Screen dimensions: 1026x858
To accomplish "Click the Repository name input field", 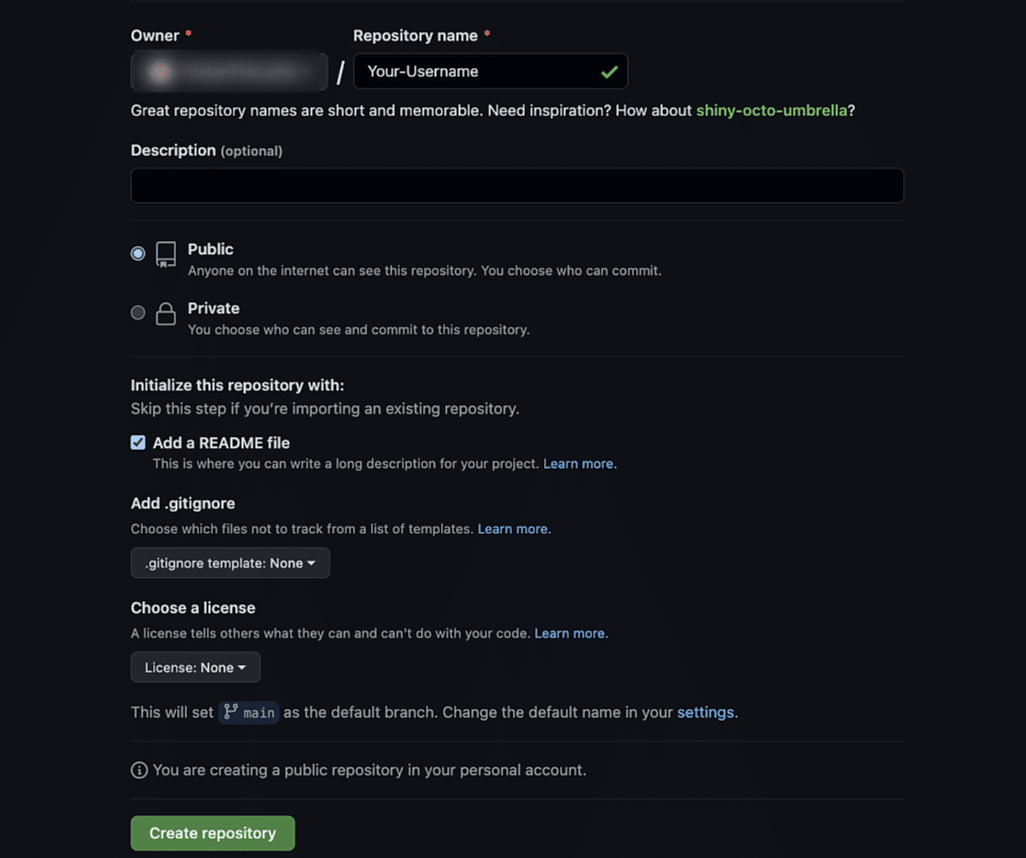I will tap(490, 71).
